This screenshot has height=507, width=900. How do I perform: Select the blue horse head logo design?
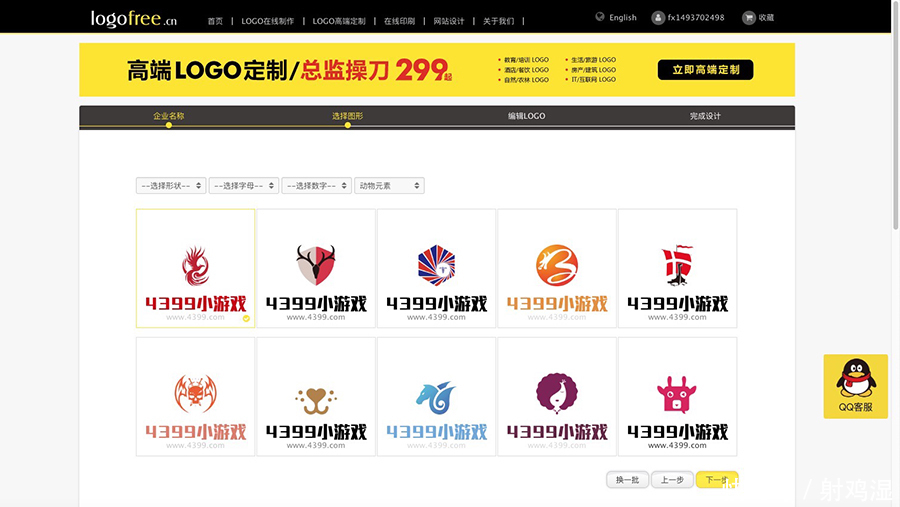(x=436, y=397)
